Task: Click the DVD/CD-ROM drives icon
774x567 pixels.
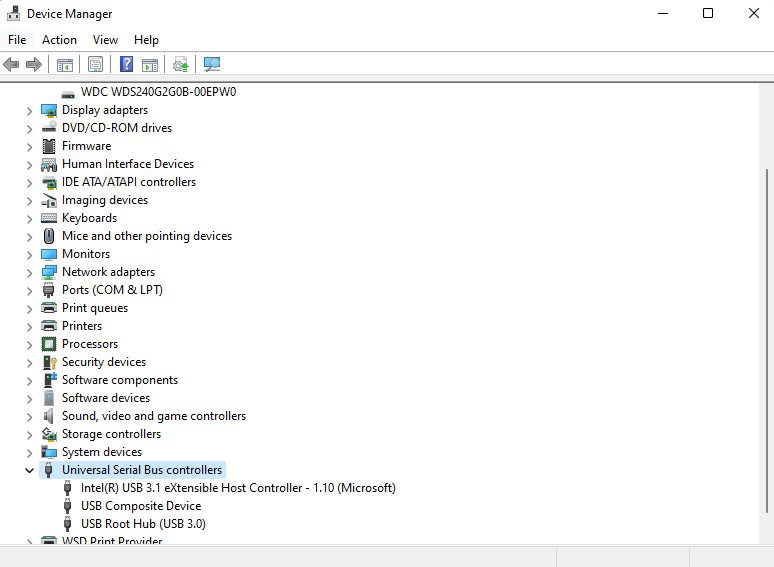Action: pyautogui.click(x=49, y=128)
